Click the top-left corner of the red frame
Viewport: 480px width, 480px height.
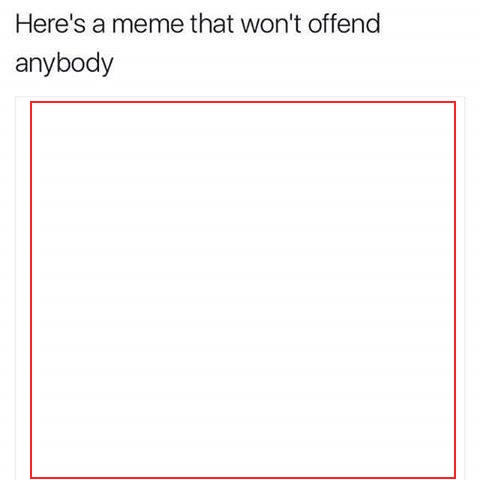[x=31, y=102]
